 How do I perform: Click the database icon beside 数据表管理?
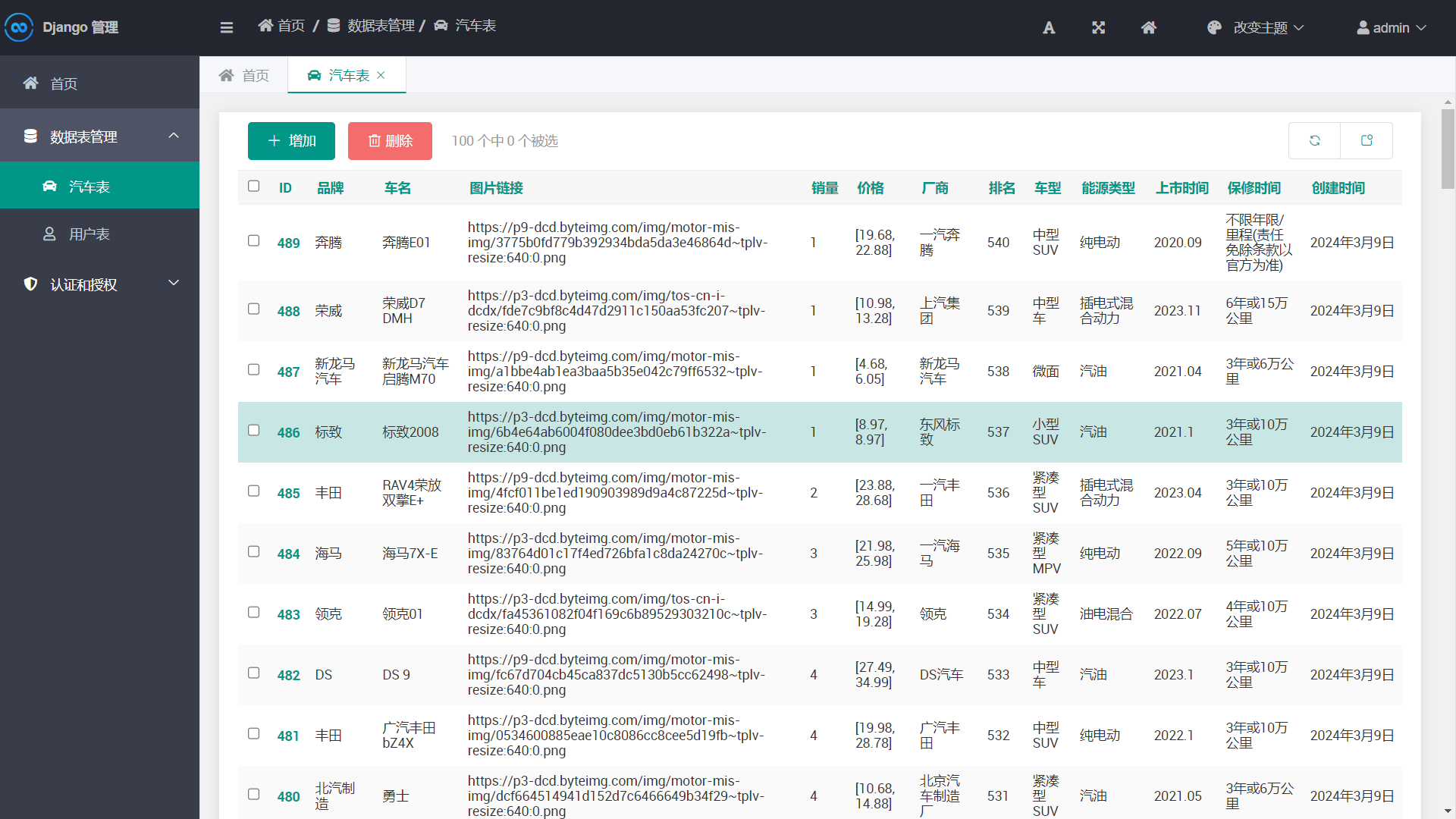[30, 136]
